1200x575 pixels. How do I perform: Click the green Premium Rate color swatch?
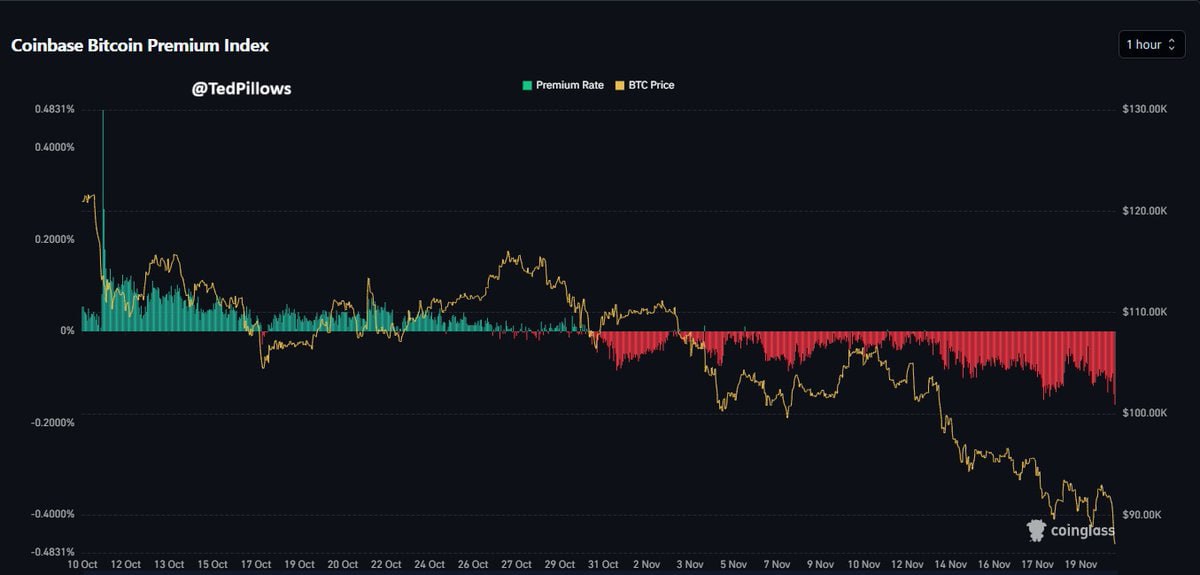(x=527, y=85)
